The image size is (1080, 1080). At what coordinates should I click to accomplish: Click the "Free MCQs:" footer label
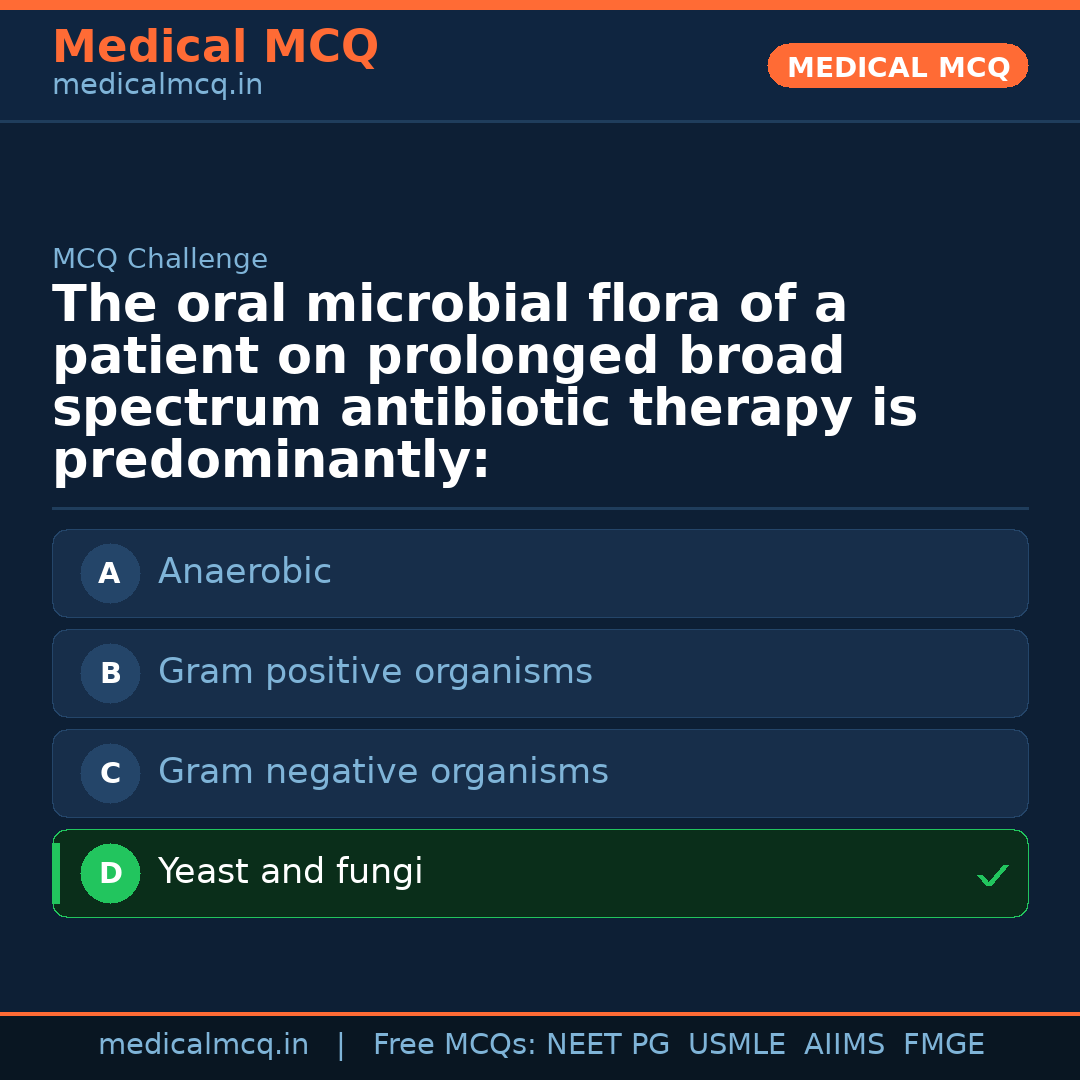pyautogui.click(x=455, y=1045)
